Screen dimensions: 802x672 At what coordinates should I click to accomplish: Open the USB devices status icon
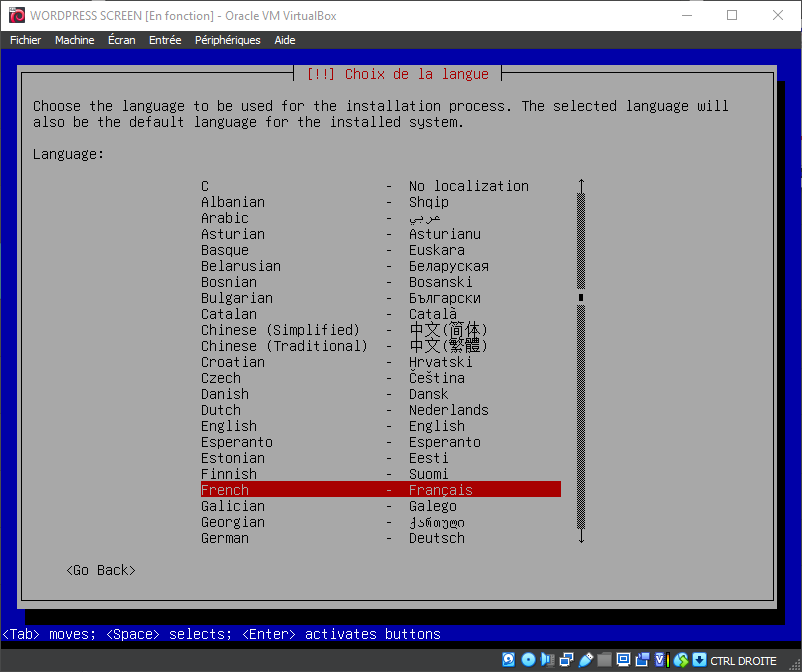pyautogui.click(x=585, y=660)
